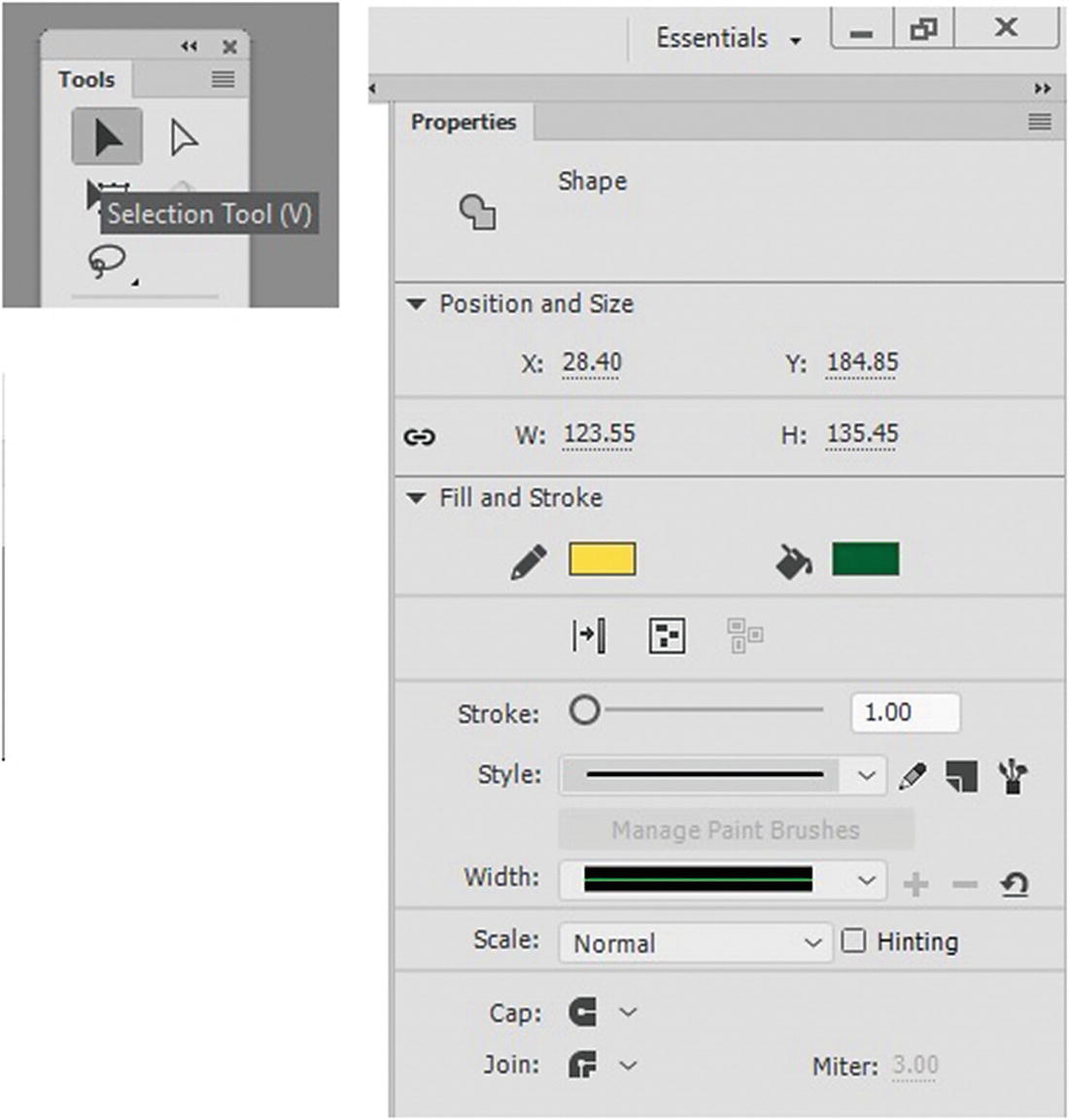1069x1120 pixels.
Task: Click the small left arrow on the dock bar
Action: click(x=372, y=88)
